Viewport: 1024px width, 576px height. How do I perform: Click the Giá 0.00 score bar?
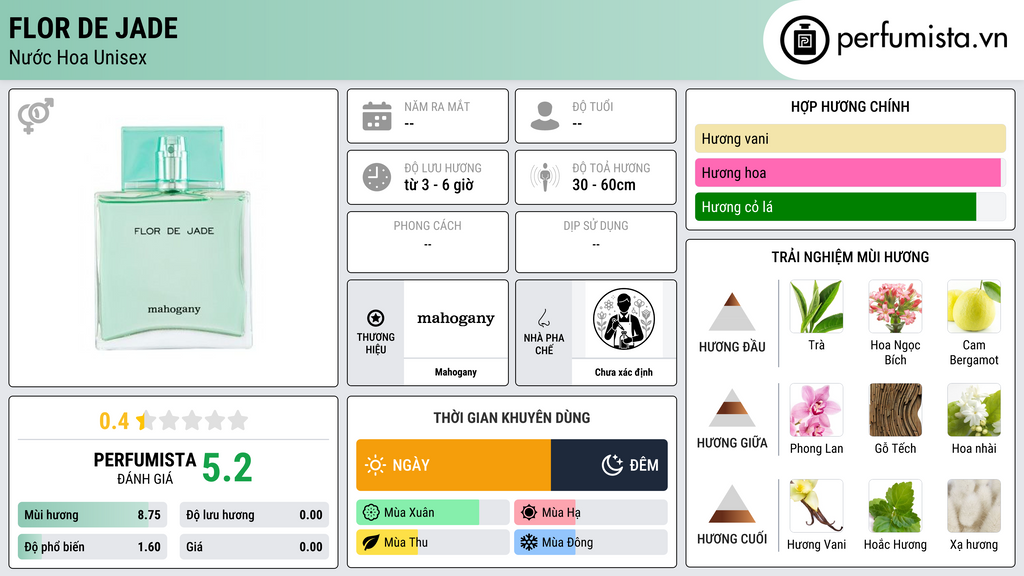click(x=254, y=547)
